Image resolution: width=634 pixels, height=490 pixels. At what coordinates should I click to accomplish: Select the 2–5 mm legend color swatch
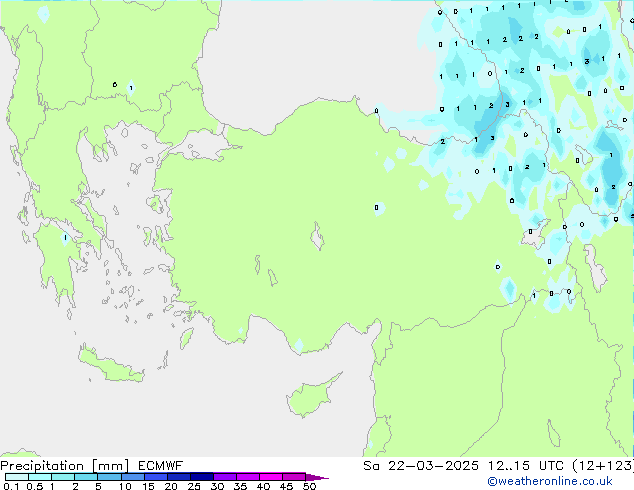coord(86,477)
